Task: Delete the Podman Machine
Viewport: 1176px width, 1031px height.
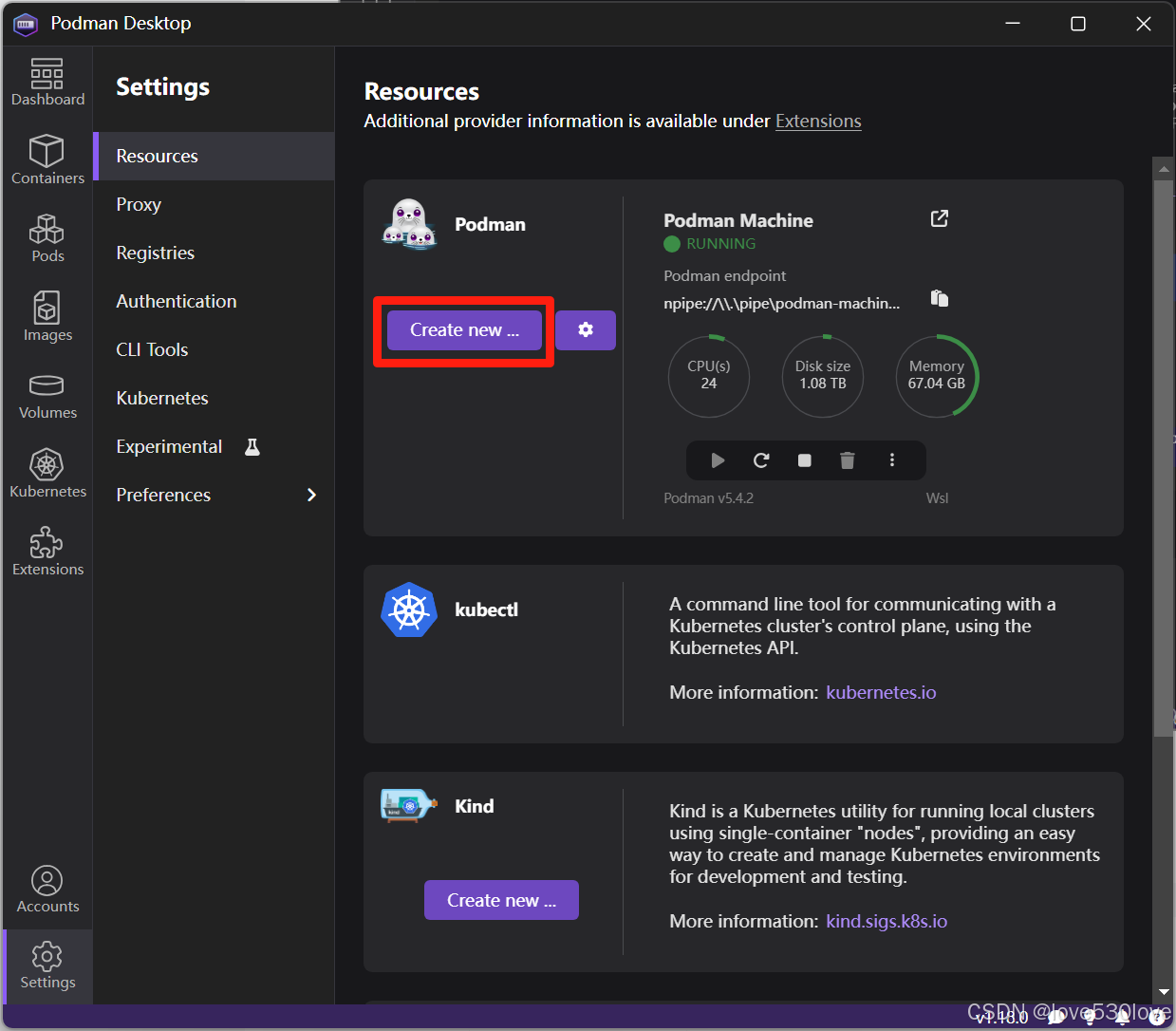Action: click(x=848, y=460)
